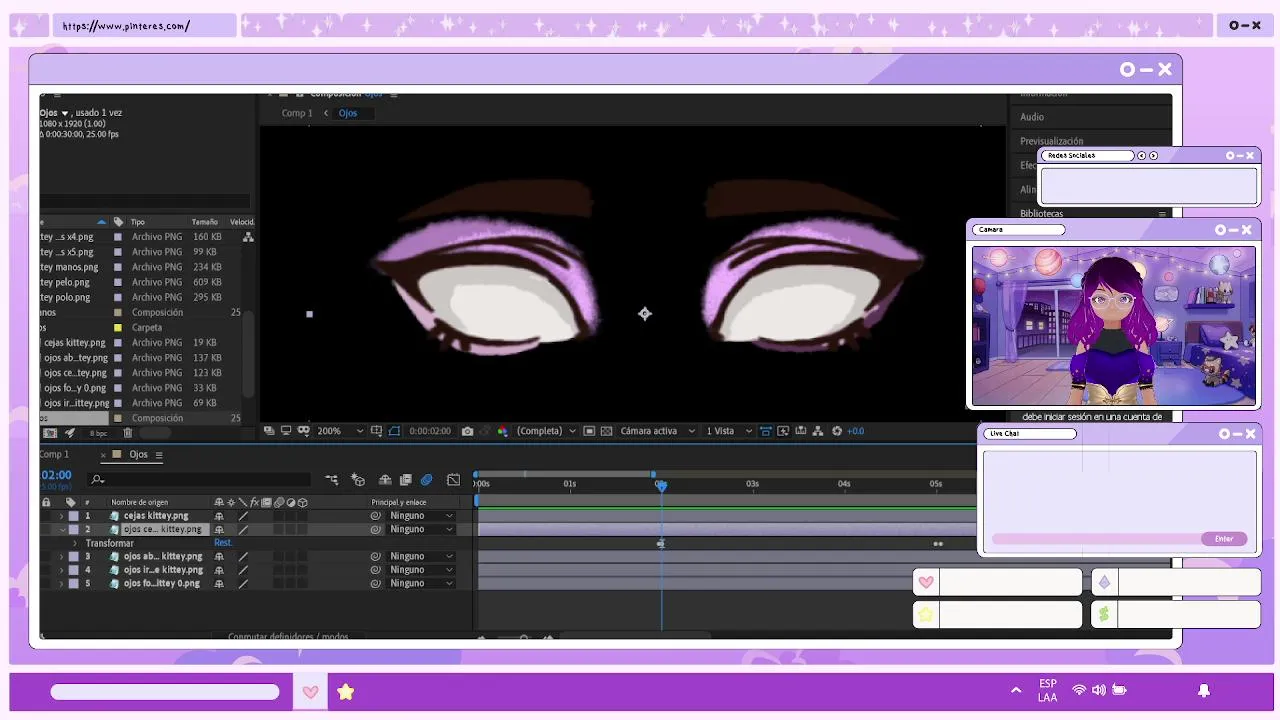The height and width of the screenshot is (720, 1280).
Task: Toggle shy switch for ojos ce... kittey.png
Action: 219,529
